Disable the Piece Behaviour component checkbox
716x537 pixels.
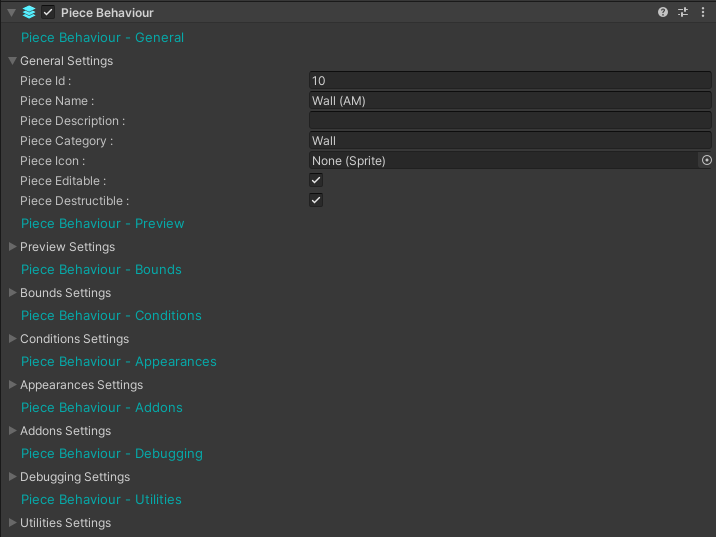coord(48,12)
